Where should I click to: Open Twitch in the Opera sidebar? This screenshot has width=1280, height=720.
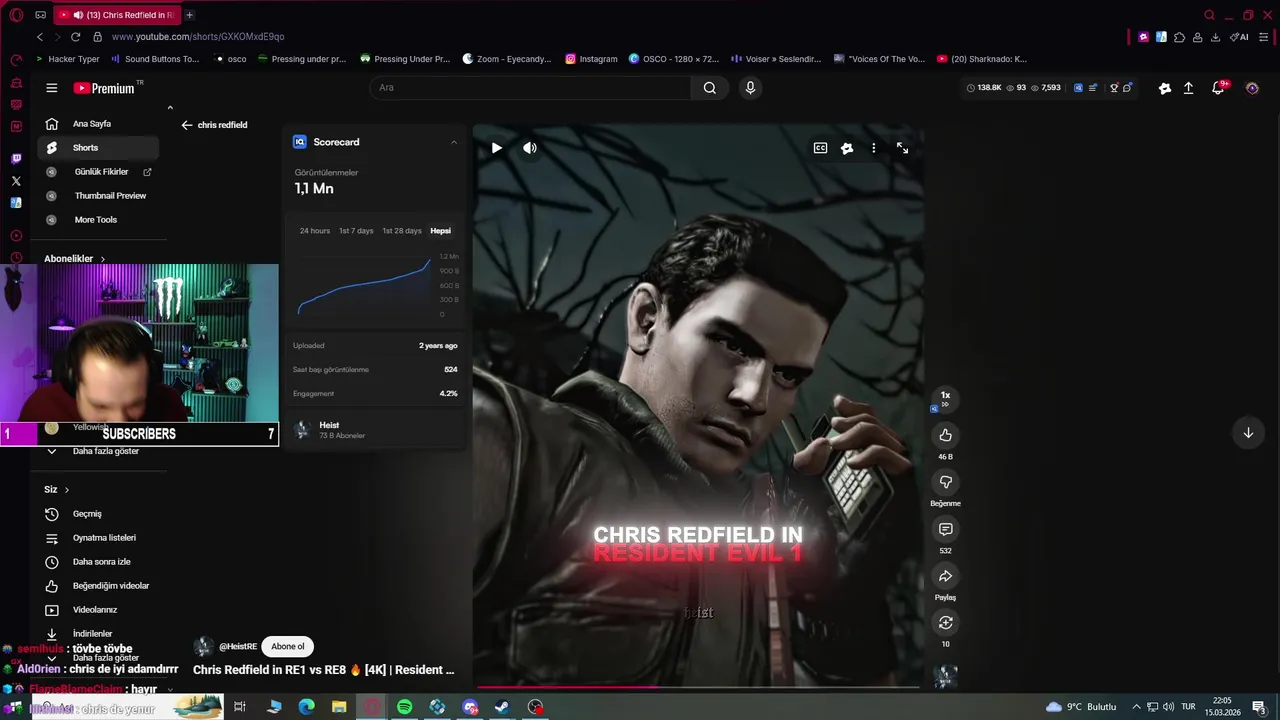pos(16,158)
